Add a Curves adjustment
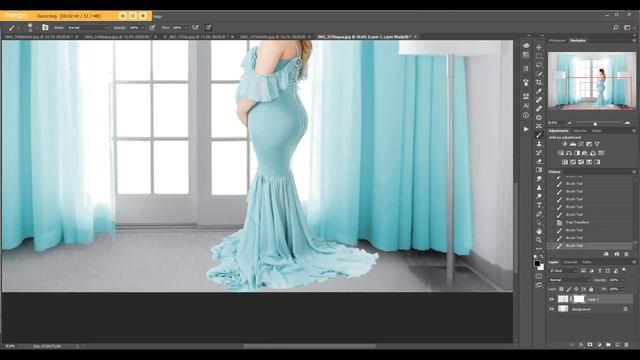The width and height of the screenshot is (640, 360). point(580,144)
